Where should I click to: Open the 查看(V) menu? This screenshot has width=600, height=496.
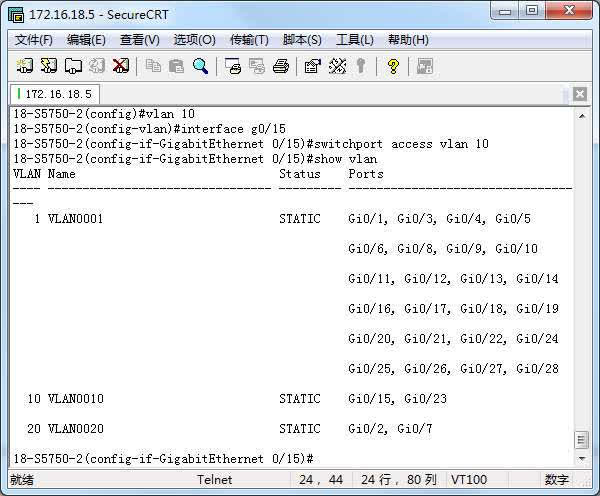[x=139, y=40]
